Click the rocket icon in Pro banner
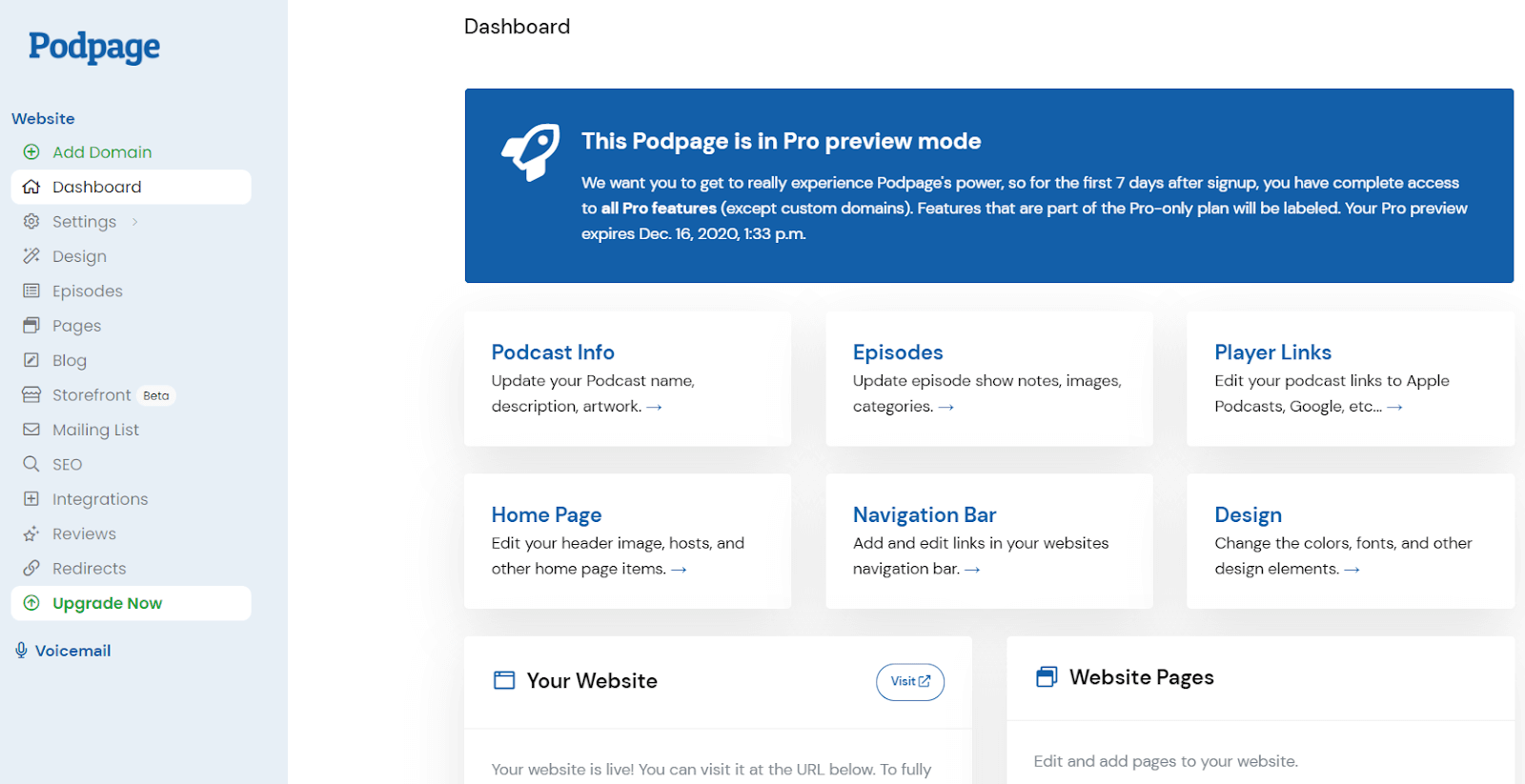This screenshot has height=784, width=1525. (531, 151)
